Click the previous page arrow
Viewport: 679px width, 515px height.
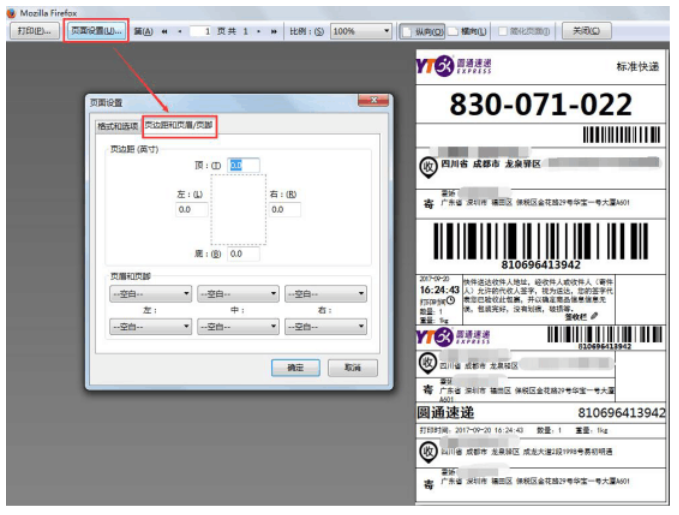(180, 31)
